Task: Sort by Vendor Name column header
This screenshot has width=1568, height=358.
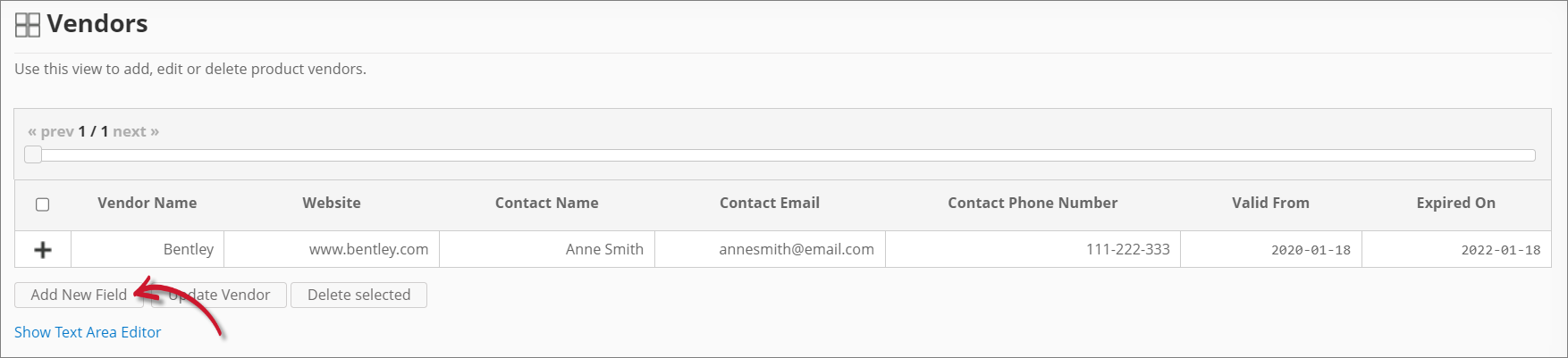Action: (x=147, y=204)
